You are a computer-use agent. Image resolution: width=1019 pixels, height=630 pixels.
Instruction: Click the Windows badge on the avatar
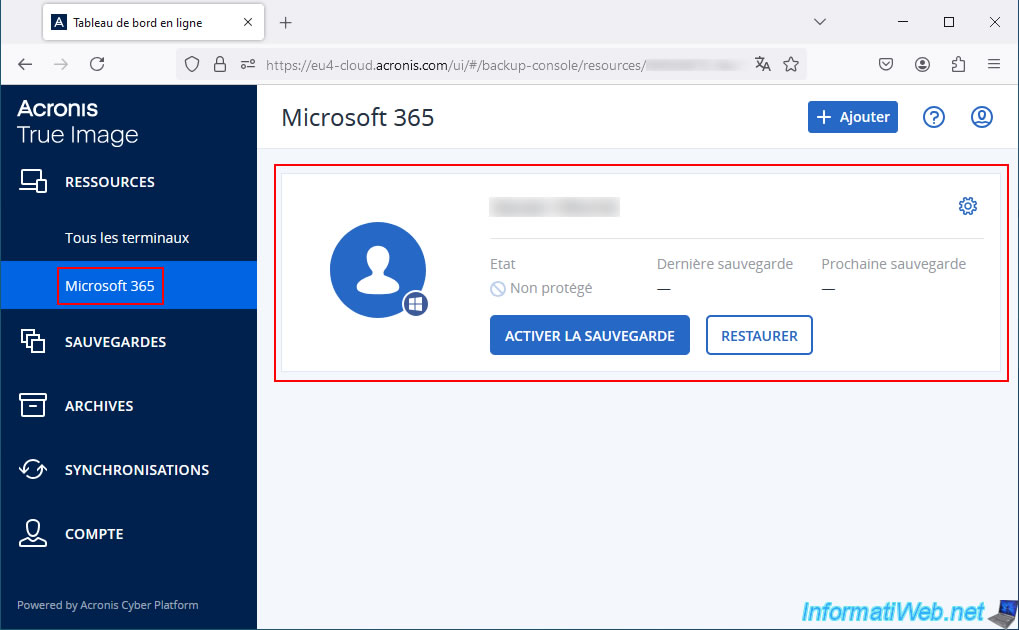coord(415,304)
